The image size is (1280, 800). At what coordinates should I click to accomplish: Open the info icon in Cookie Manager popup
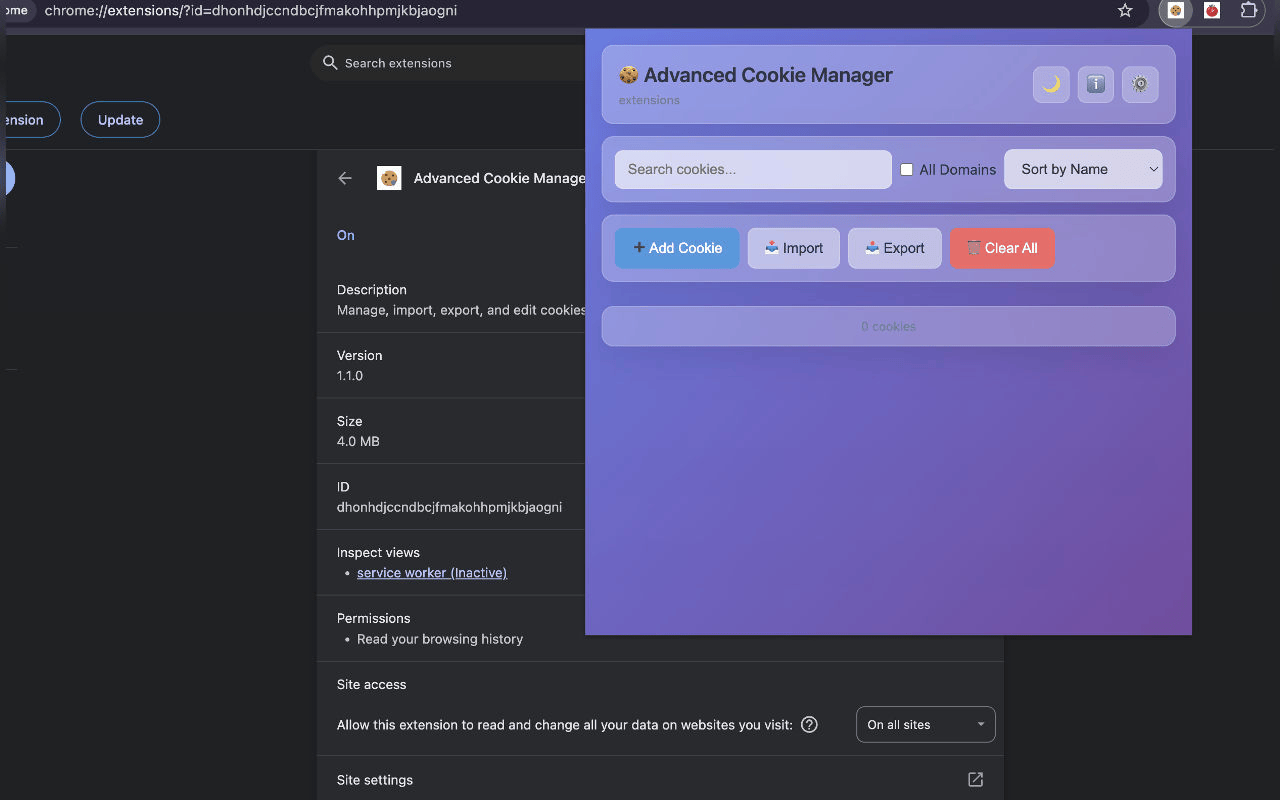click(1096, 85)
